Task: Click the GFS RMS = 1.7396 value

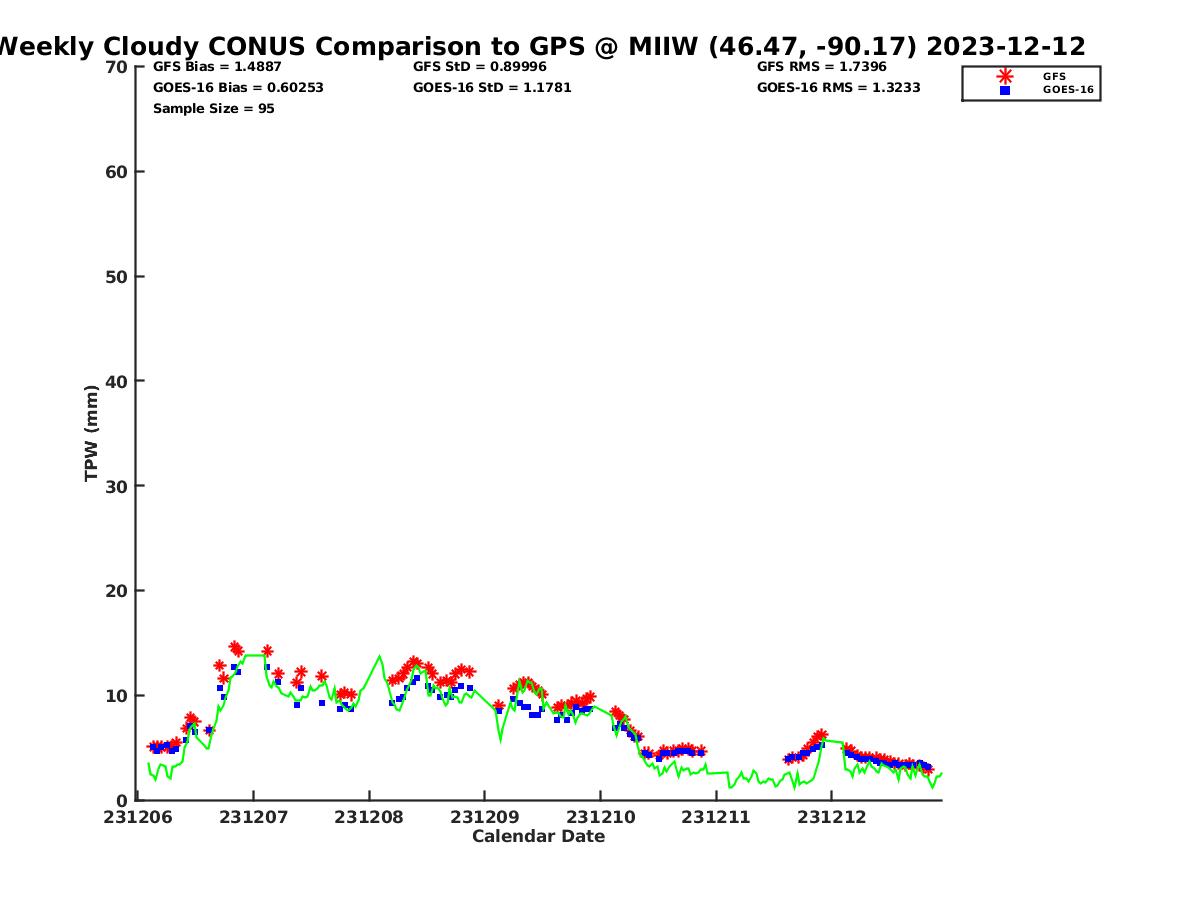Action: coord(821,67)
